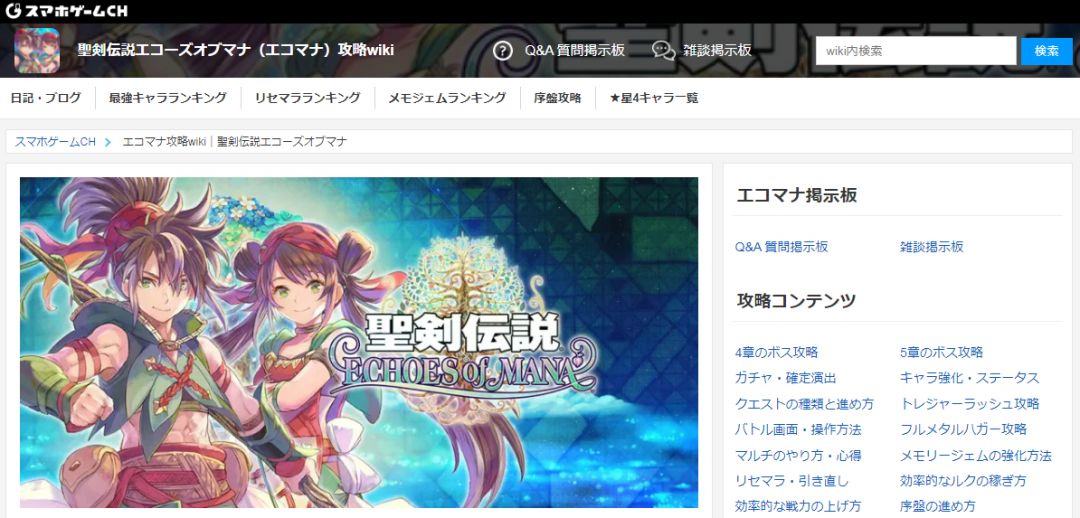
Task: Open sidebar Q&A 質問掲示板 link
Action: coord(781,247)
